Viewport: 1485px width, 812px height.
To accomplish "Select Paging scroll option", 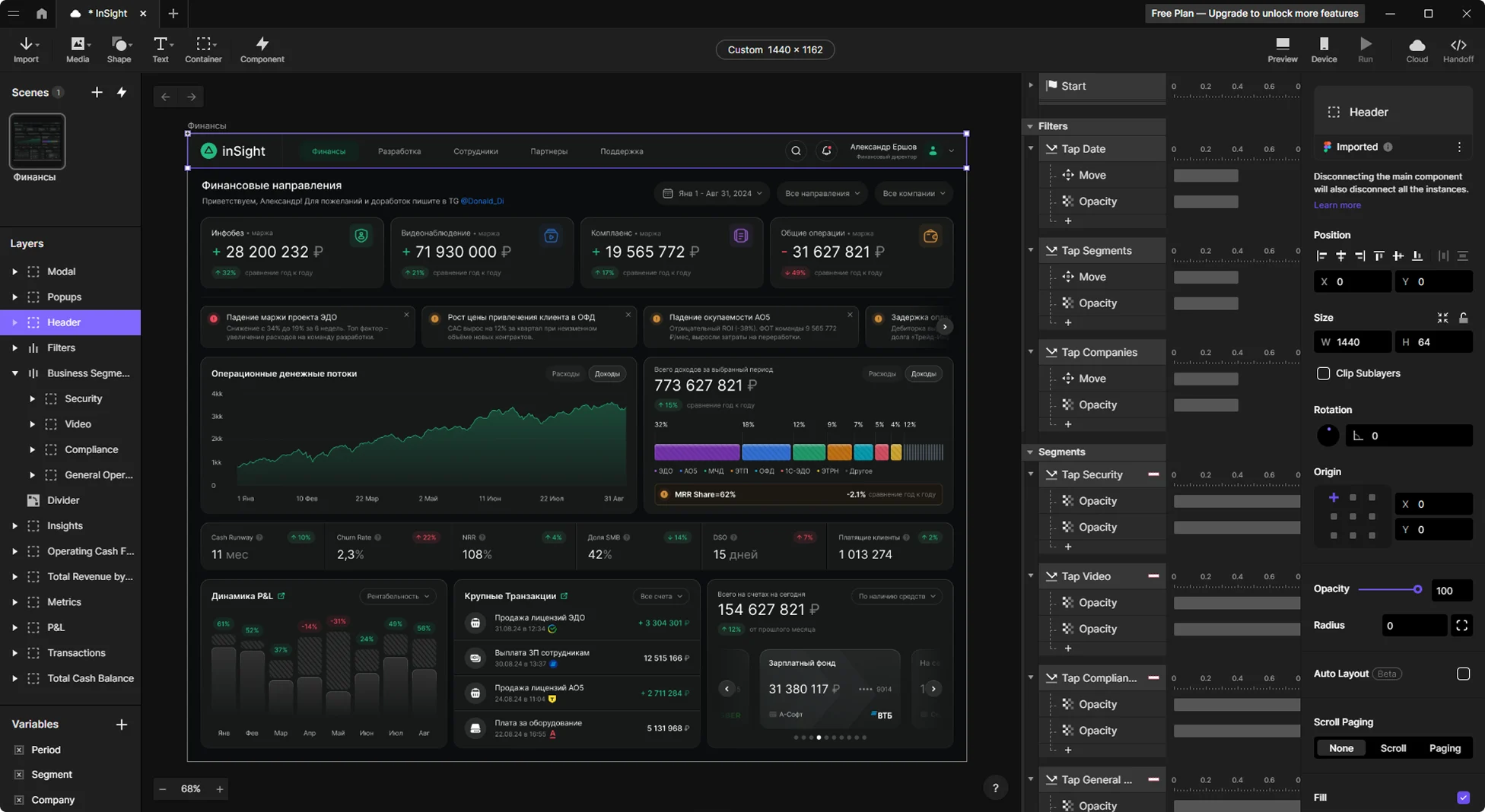I will coord(1445,748).
